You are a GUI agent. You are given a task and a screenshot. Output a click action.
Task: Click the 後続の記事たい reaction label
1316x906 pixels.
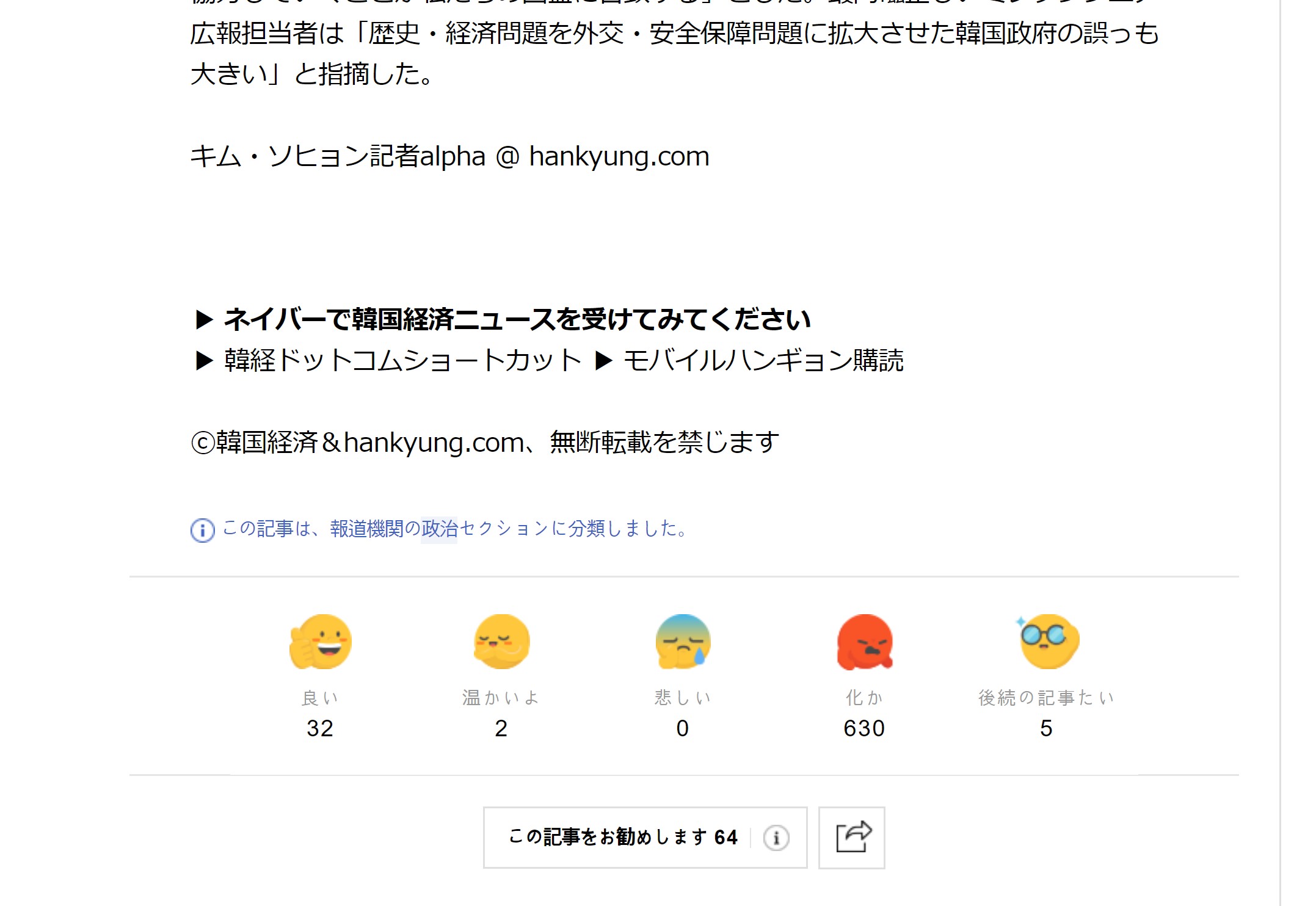point(1047,697)
